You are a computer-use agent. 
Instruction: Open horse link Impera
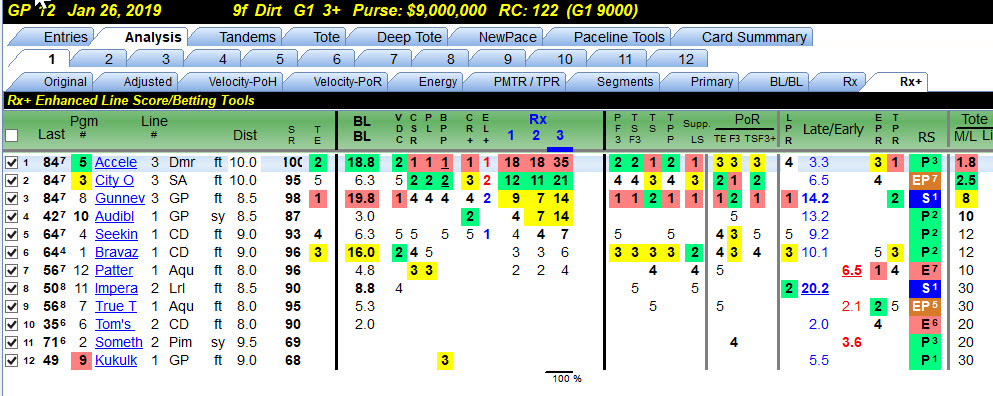click(116, 289)
